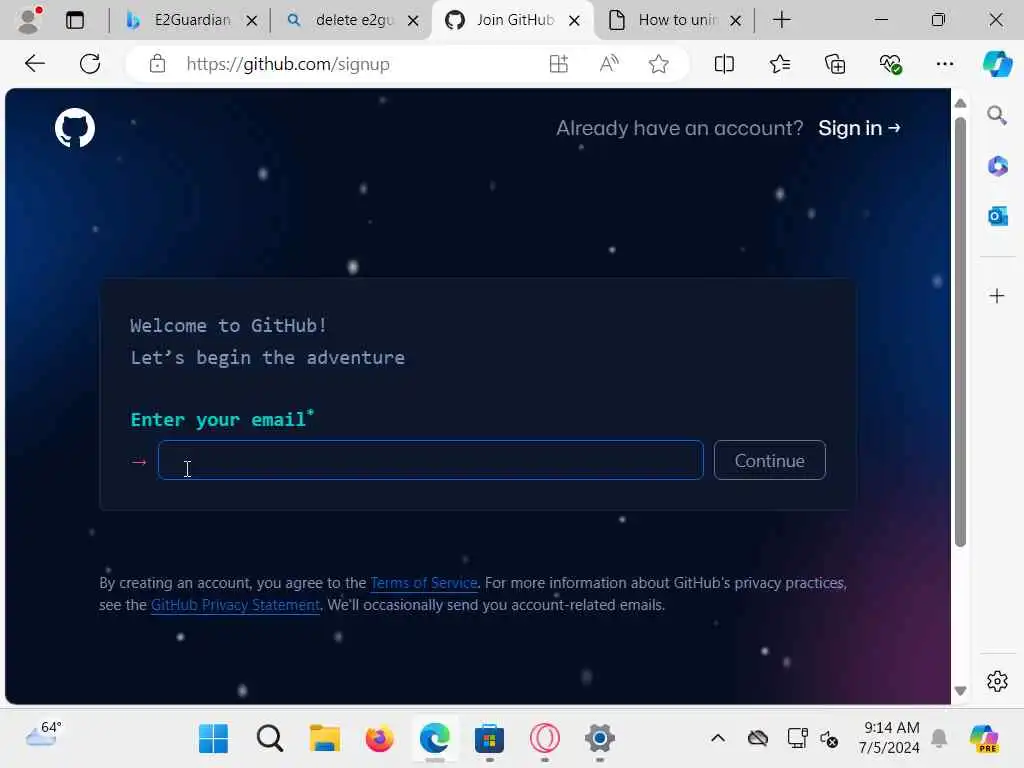View site information lock icon
This screenshot has width=1024, height=768.
(x=157, y=64)
